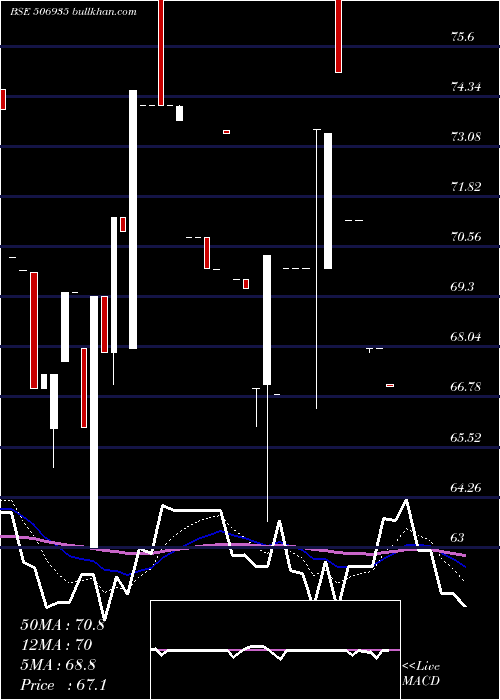Screen dimensions: 500x700
Task: Click the 75.6 price axis label
Action: [463, 37]
